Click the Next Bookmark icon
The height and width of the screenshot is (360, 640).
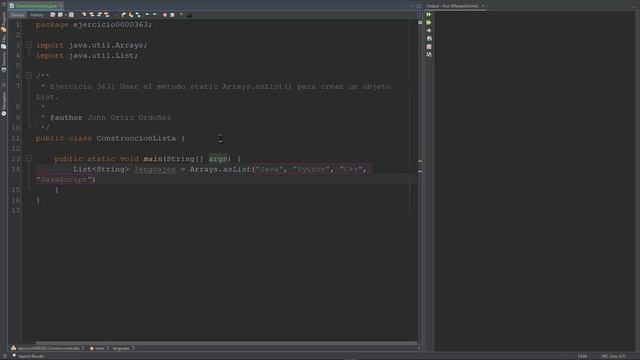point(131,15)
